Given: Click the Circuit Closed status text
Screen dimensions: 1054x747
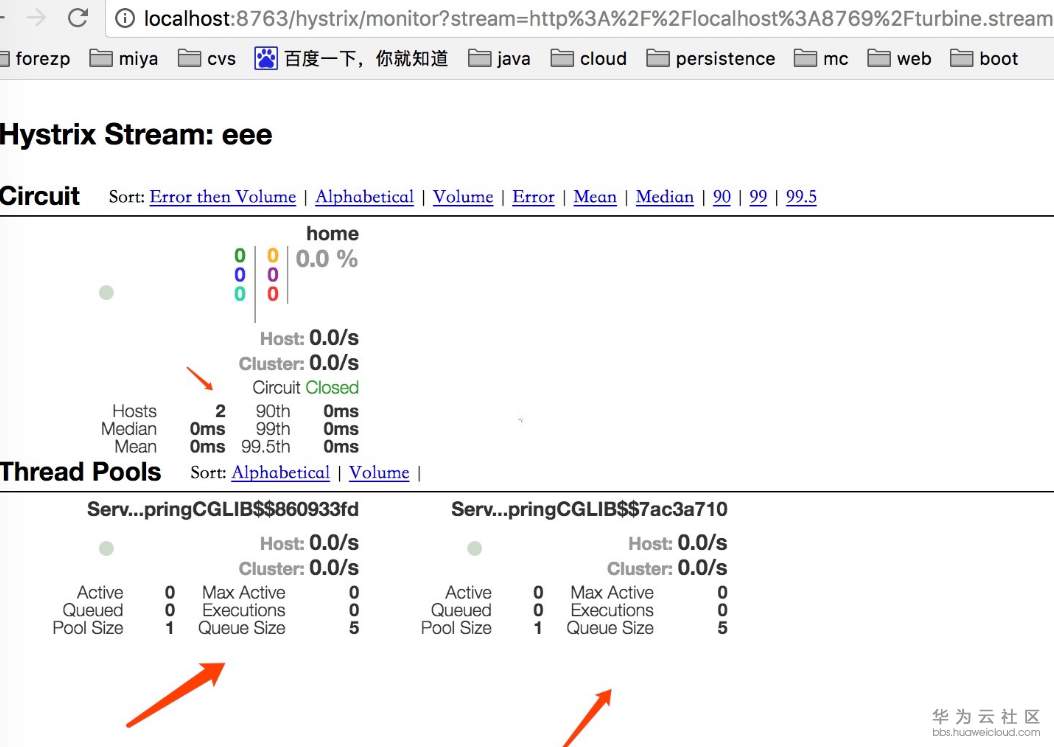Looking at the screenshot, I should pyautogui.click(x=305, y=387).
